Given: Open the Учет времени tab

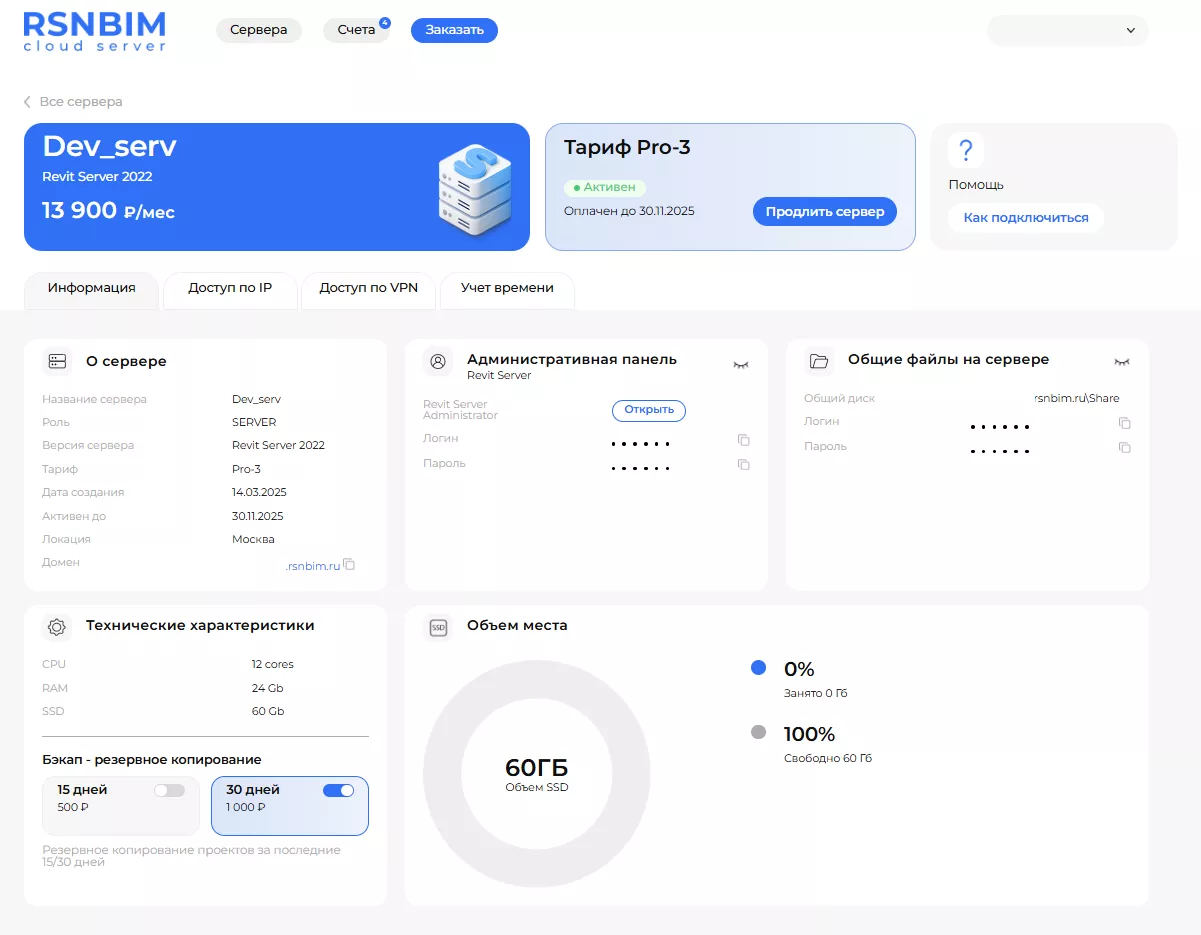Looking at the screenshot, I should pyautogui.click(x=507, y=288).
